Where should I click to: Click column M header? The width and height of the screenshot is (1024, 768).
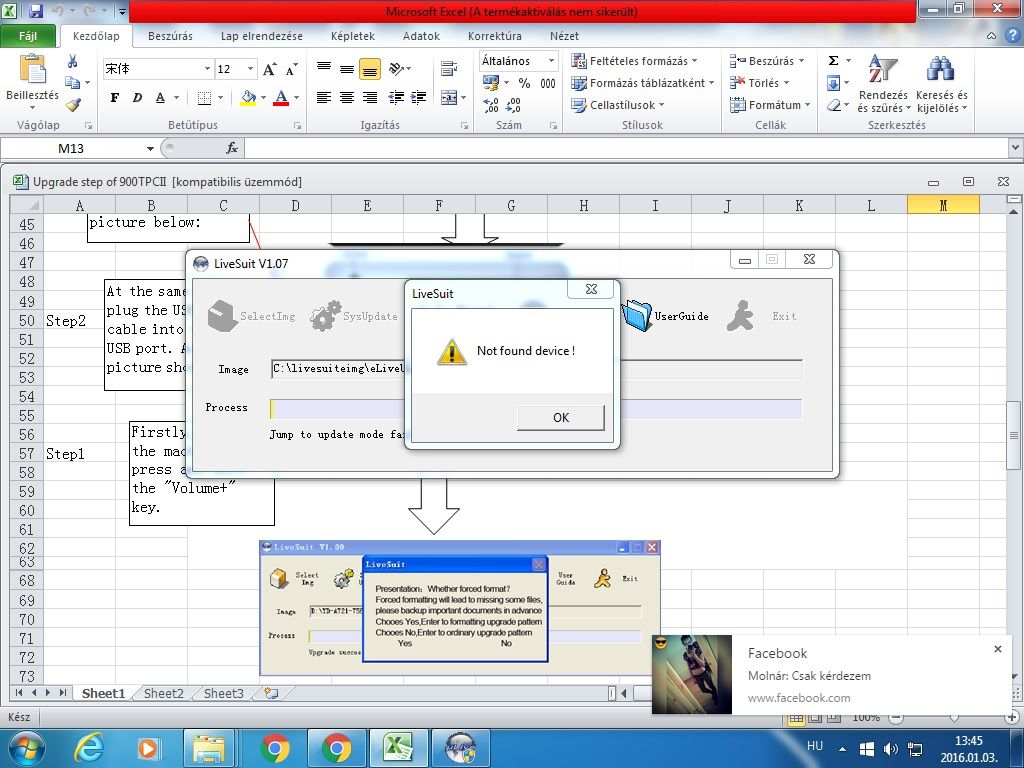943,206
